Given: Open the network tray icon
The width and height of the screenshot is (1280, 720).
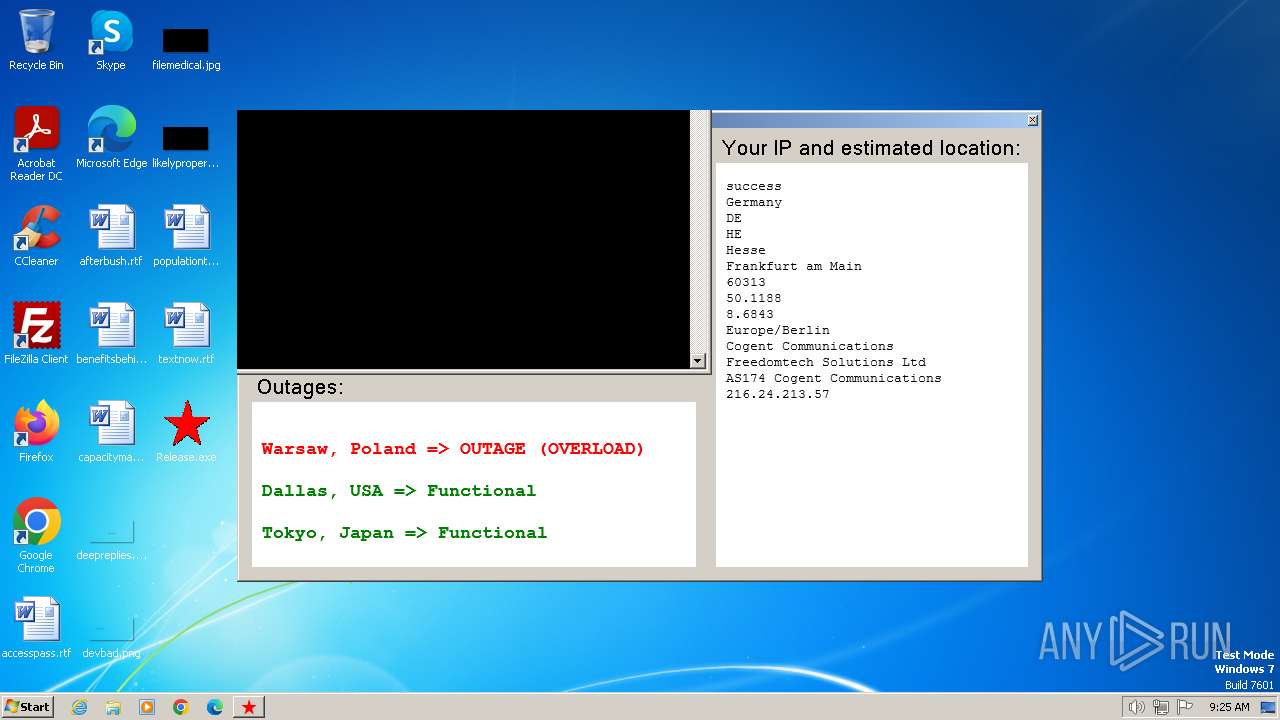Looking at the screenshot, I should click(x=1161, y=707).
